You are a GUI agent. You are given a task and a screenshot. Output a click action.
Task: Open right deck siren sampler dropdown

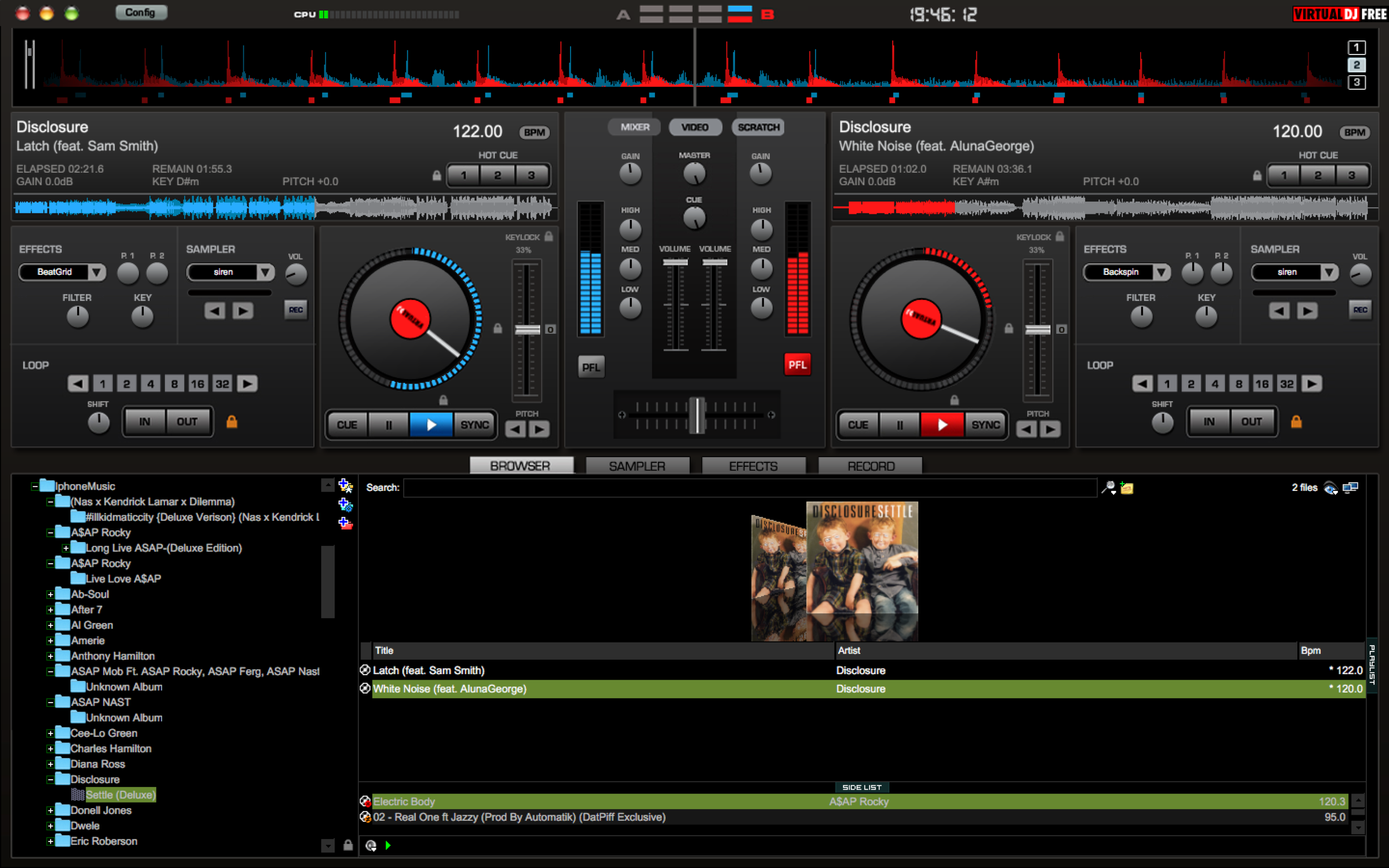(x=1330, y=272)
